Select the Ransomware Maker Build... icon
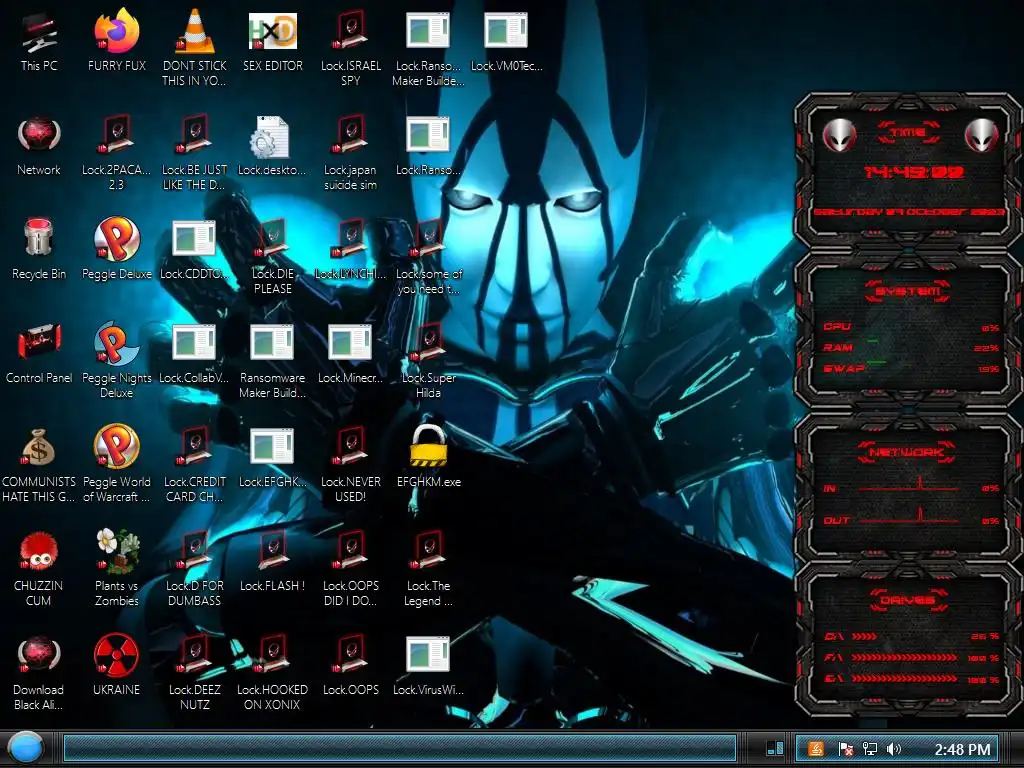 point(272,342)
